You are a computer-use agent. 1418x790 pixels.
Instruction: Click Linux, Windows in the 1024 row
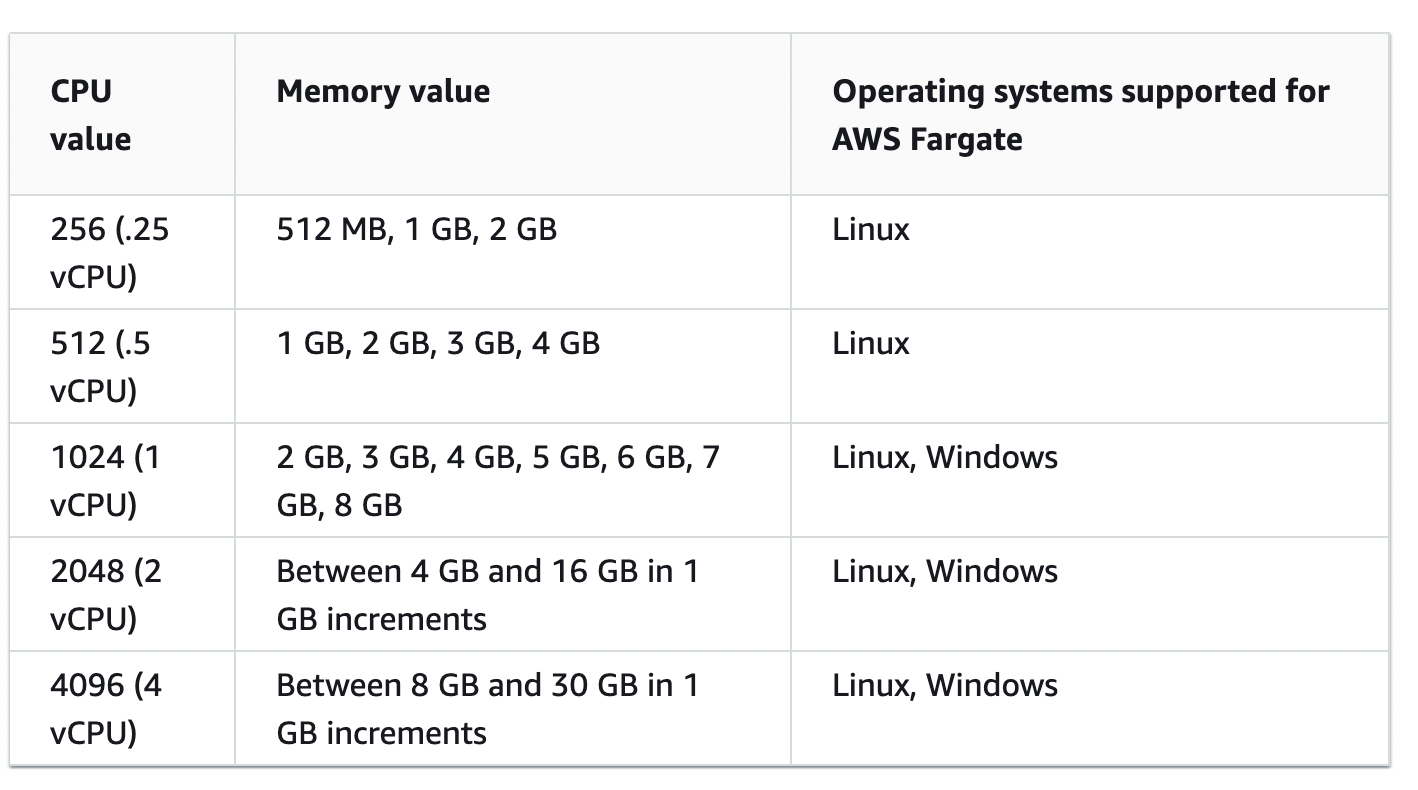coord(945,458)
